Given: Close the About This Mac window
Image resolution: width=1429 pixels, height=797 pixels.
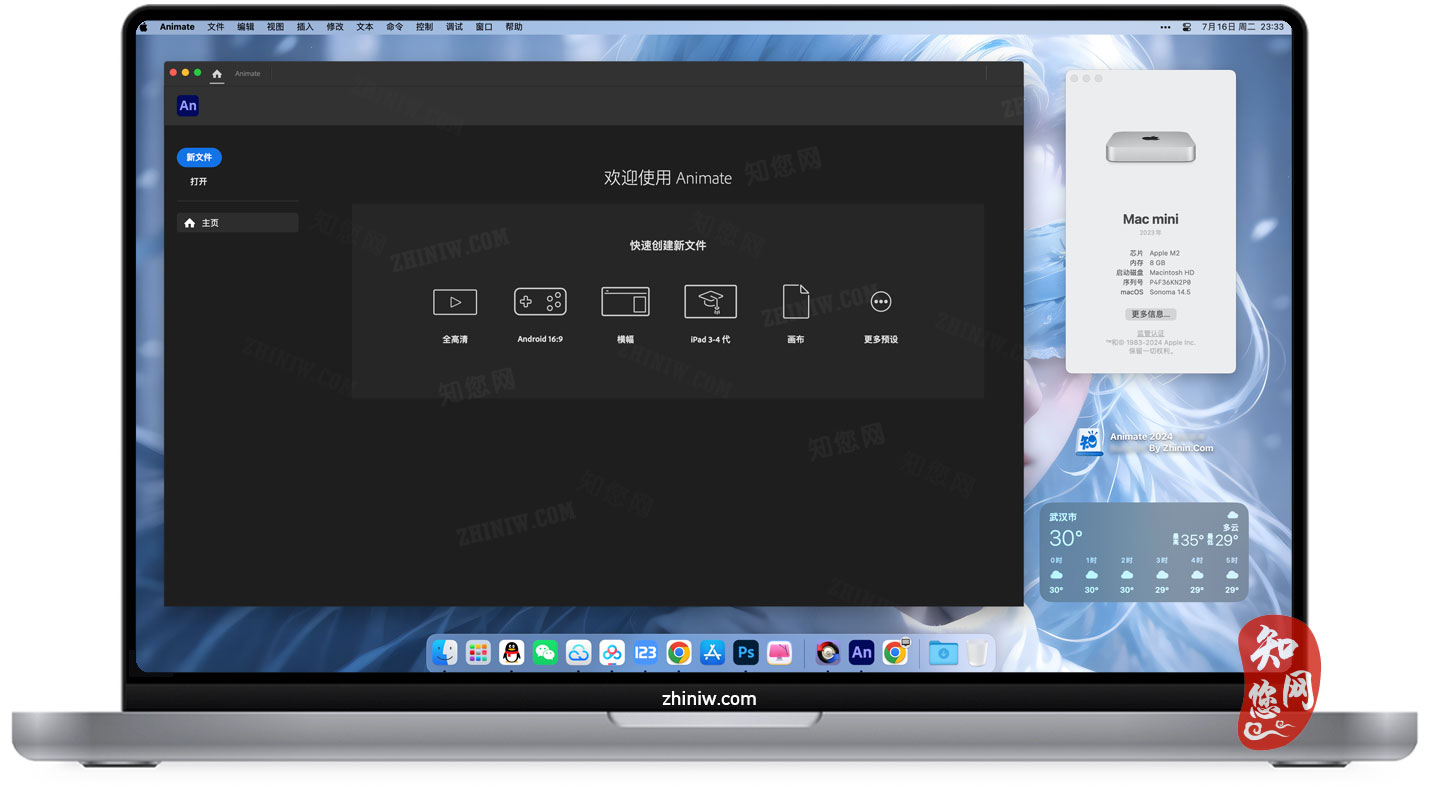Looking at the screenshot, I should click(x=1075, y=78).
